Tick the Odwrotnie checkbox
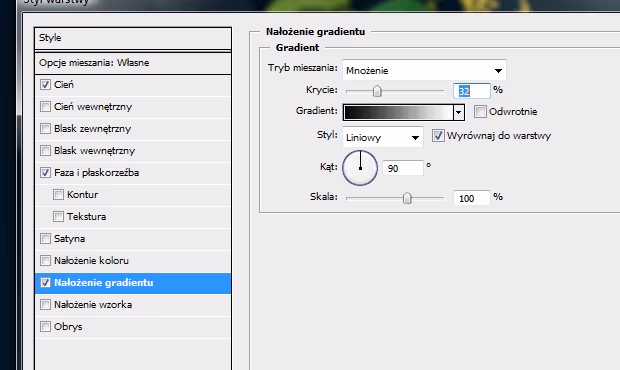 point(480,112)
